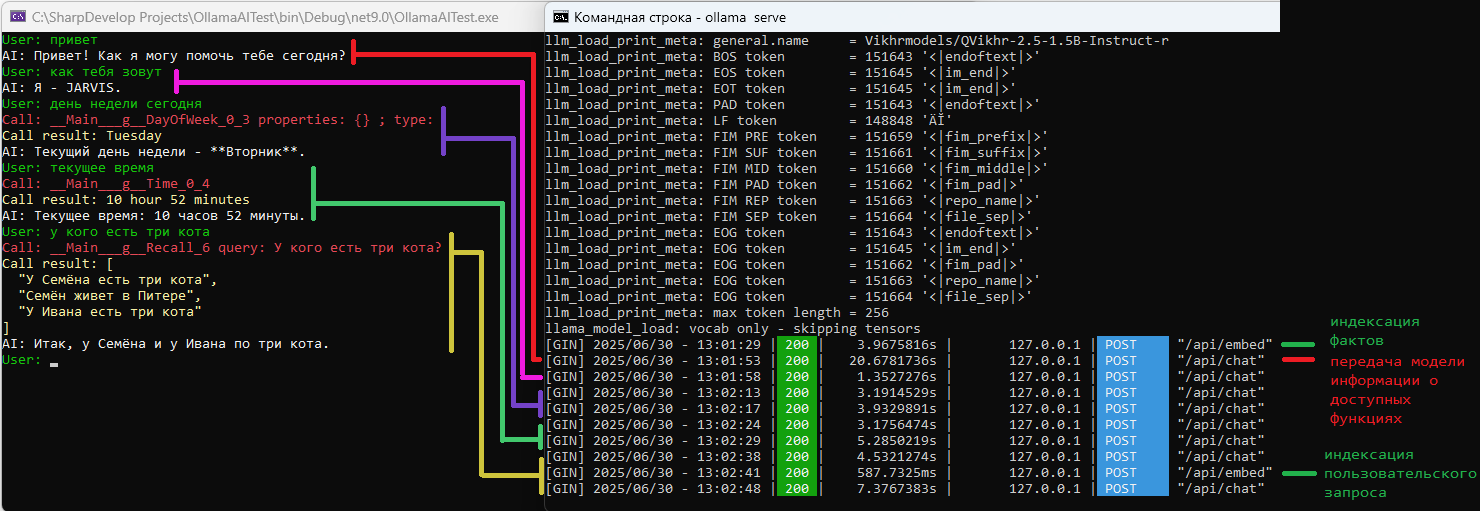Click the blinking cursor after the last "User:" prompt

[x=53, y=361]
